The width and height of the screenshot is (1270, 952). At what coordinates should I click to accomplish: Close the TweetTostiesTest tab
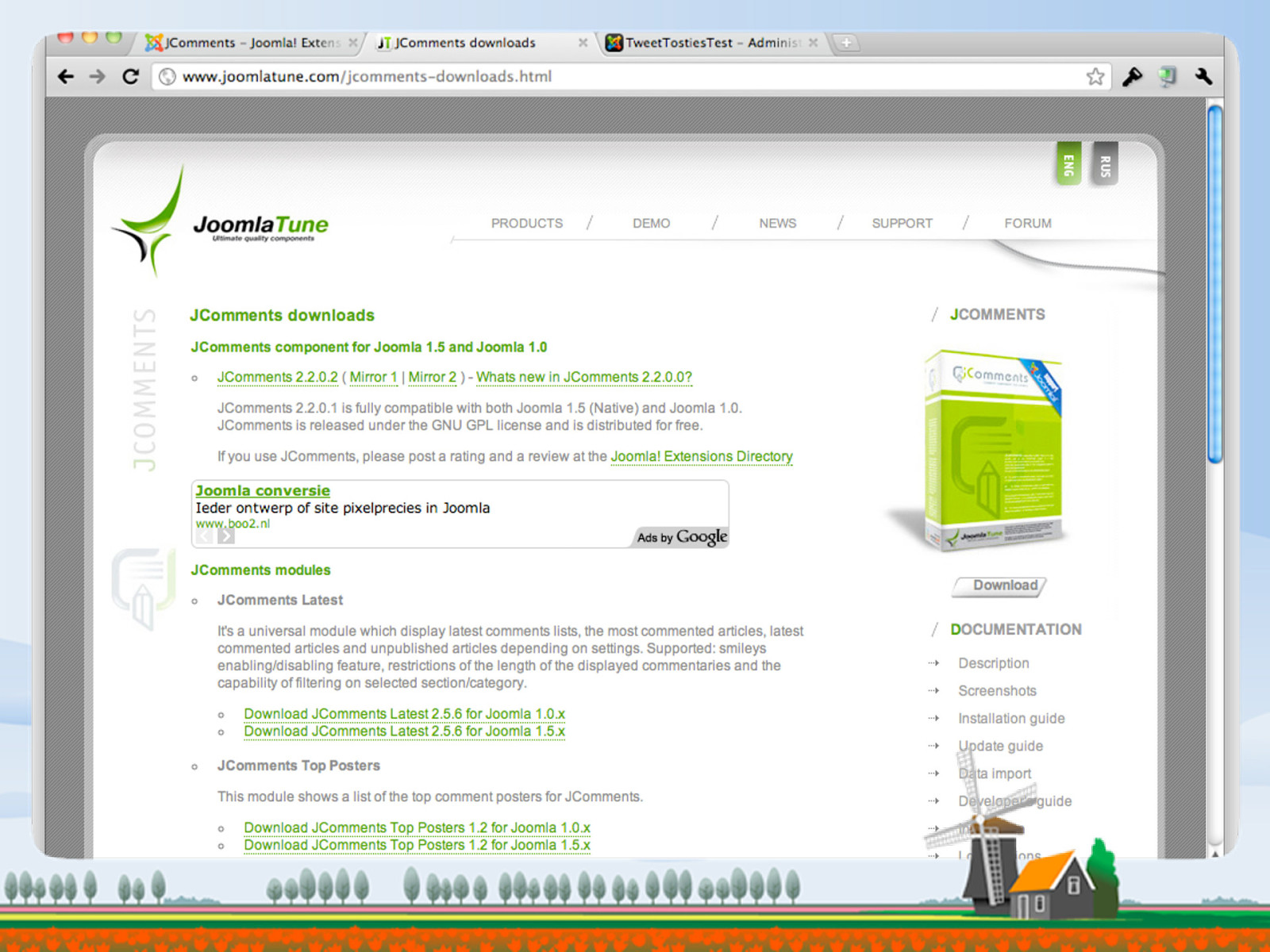pyautogui.click(x=813, y=43)
